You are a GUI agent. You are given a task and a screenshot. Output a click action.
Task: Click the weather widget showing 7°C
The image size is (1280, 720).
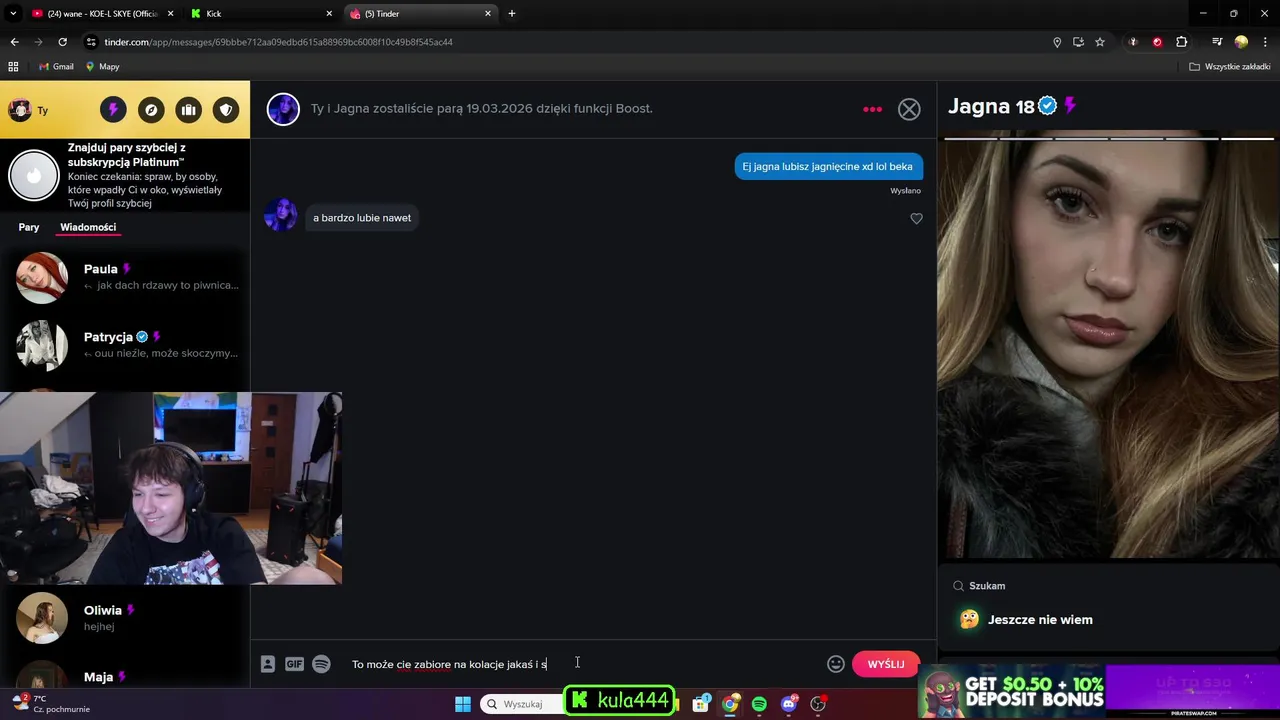pyautogui.click(x=52, y=704)
